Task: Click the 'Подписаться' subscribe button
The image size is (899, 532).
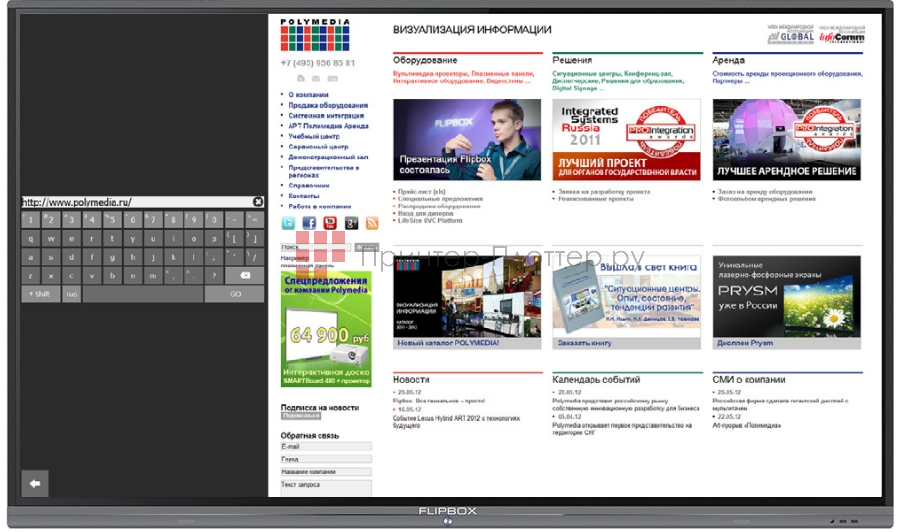Action: click(300, 416)
